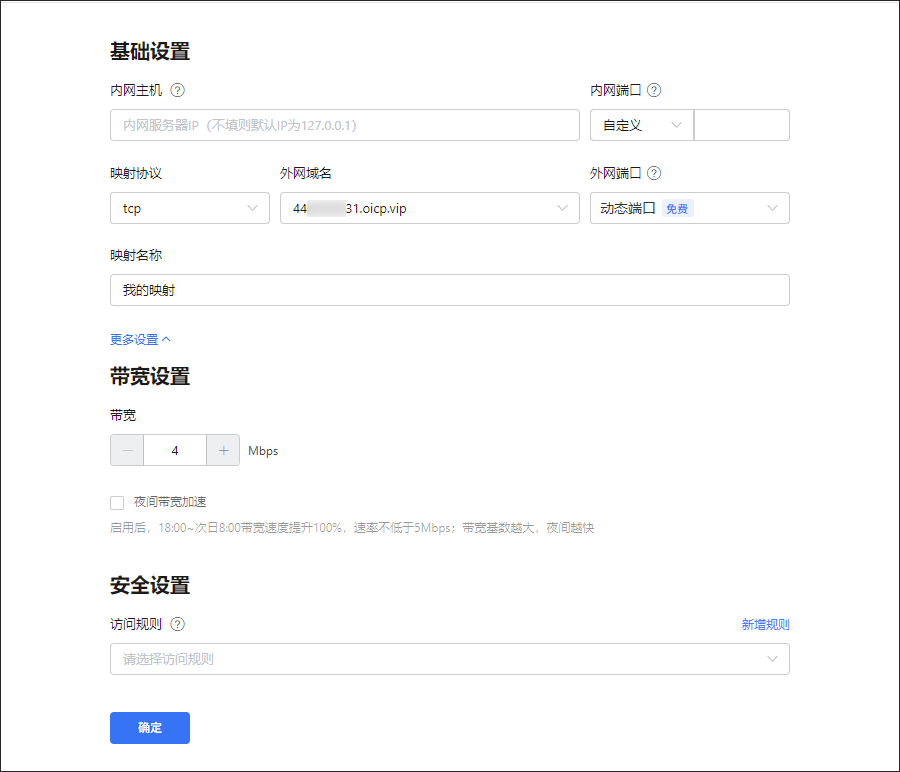Collapse 更多设置 section
The image size is (900, 772).
(140, 339)
